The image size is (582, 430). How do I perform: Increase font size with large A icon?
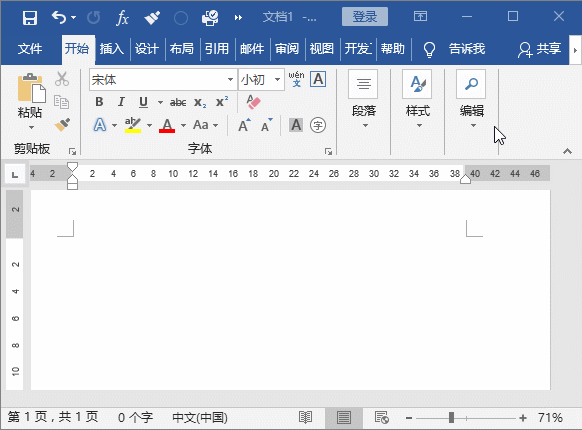(x=244, y=126)
